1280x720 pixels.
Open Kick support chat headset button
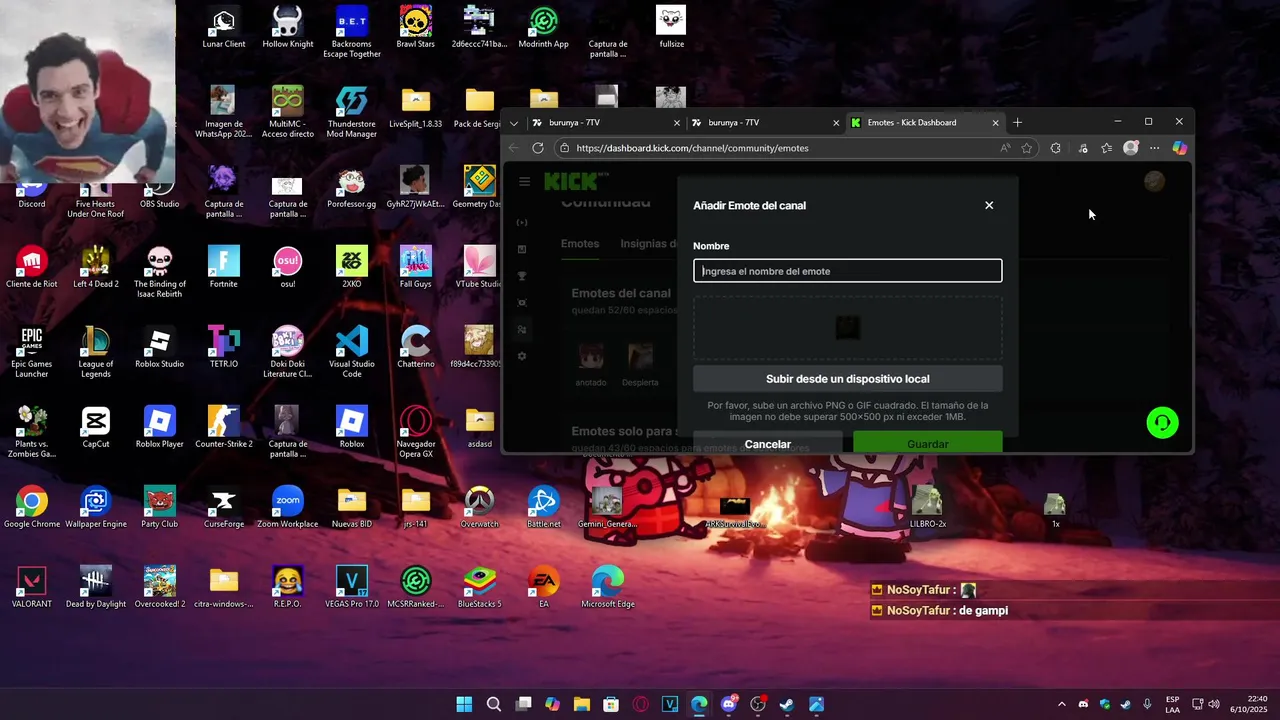pyautogui.click(x=1162, y=423)
